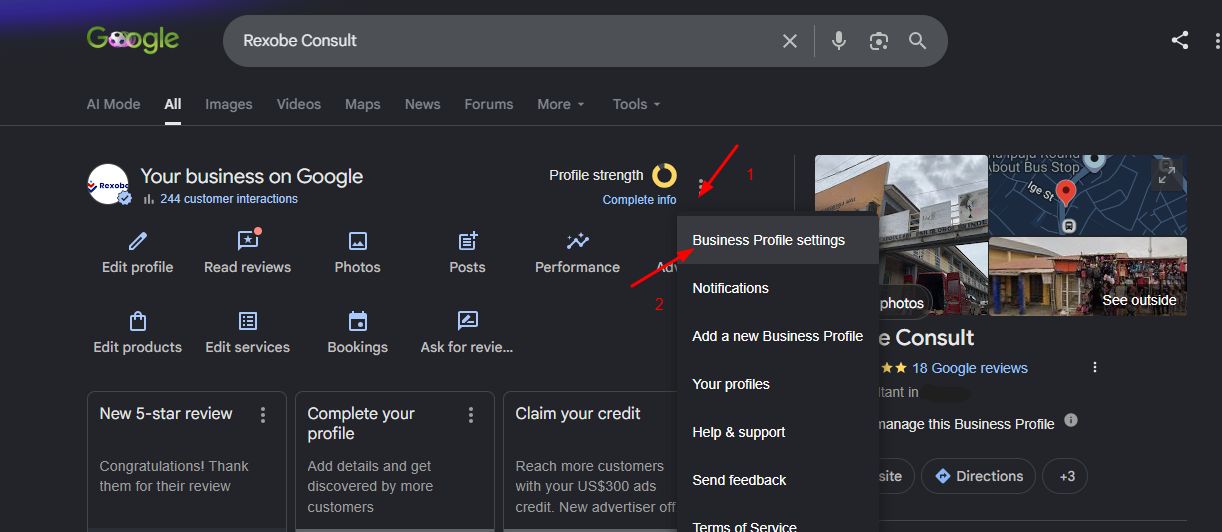Choose Business Profile settings menu item
Viewport: 1222px width, 532px height.
(x=778, y=240)
